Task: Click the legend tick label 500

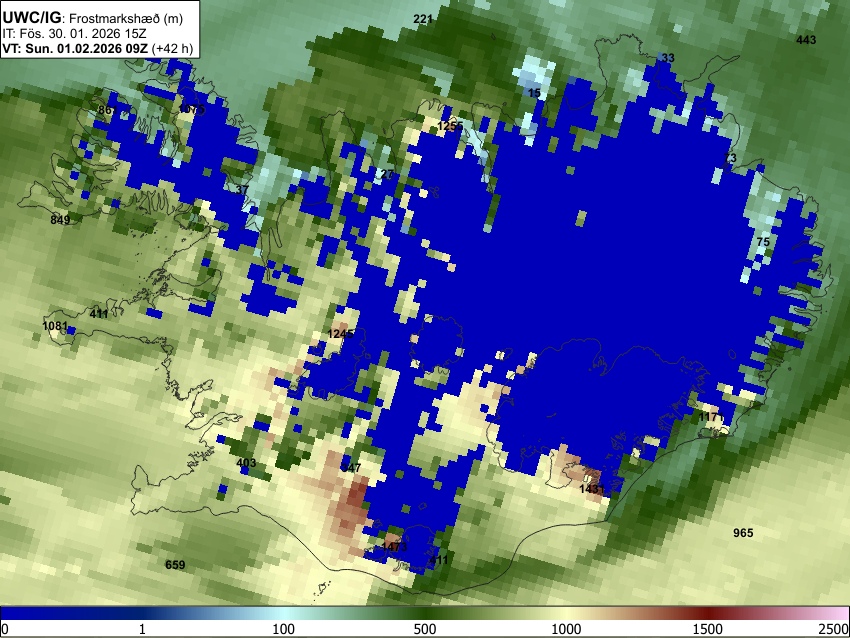Action: coord(424,629)
